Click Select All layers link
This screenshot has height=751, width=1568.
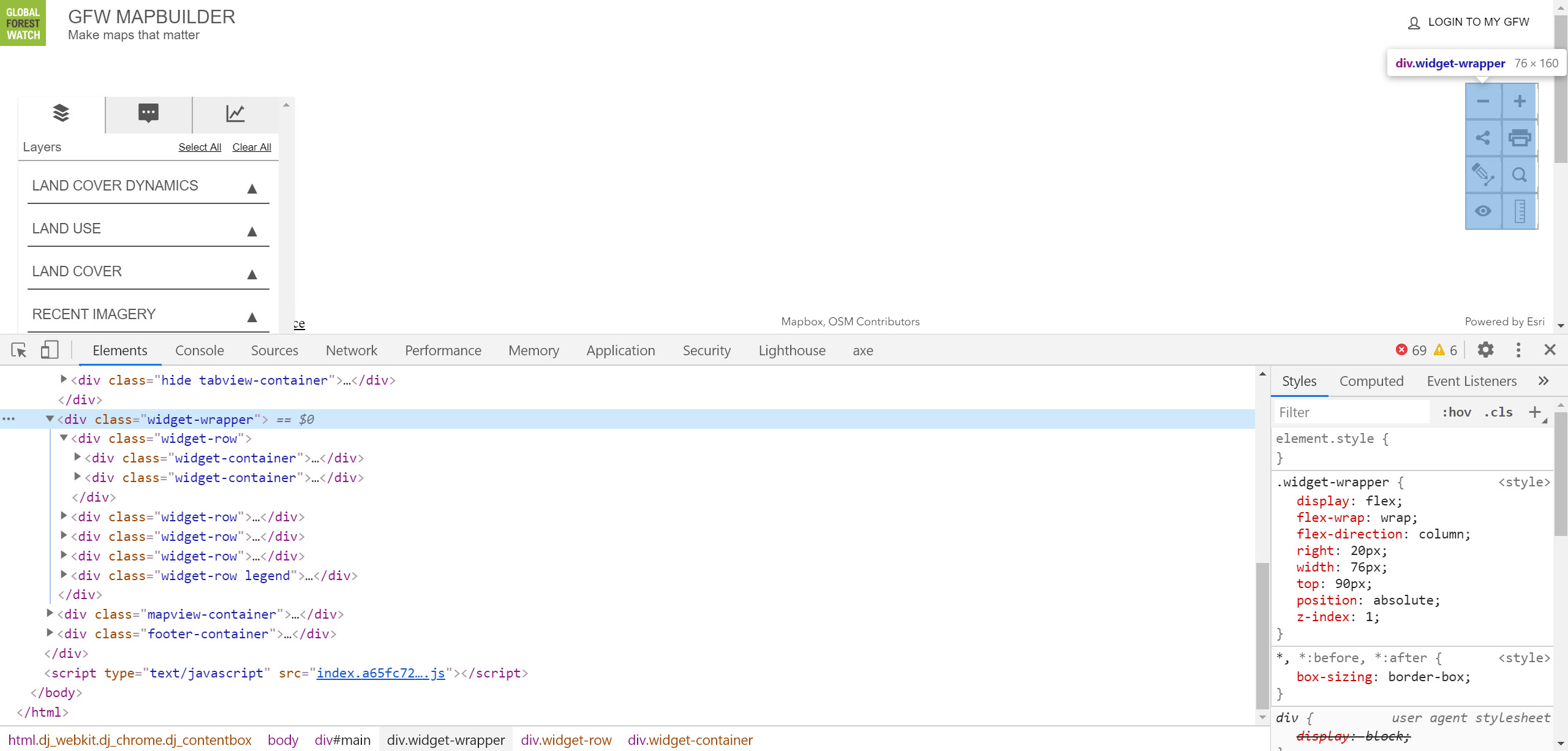(x=200, y=147)
